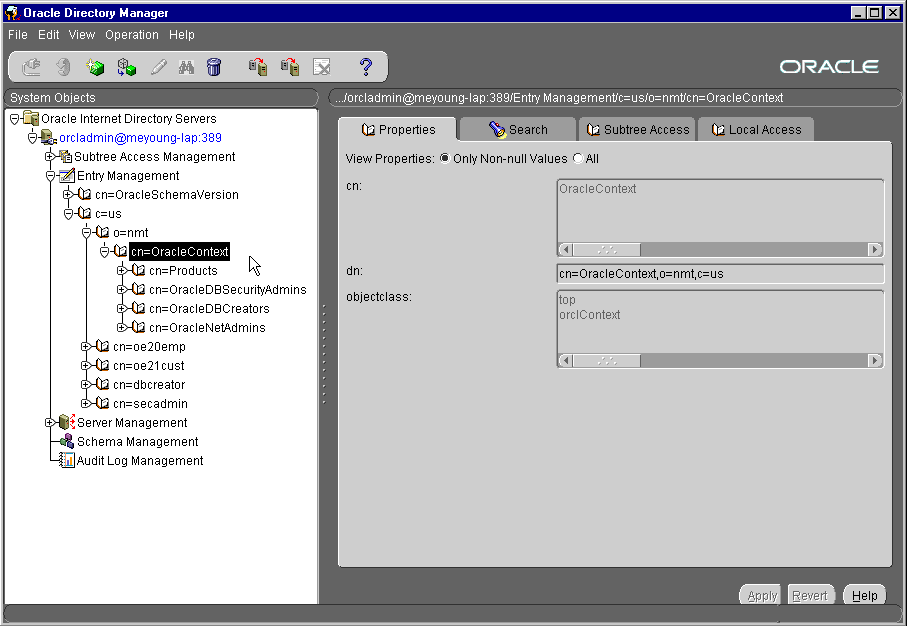This screenshot has width=907, height=626.
Task: Click the Create new entry toolbar icon
Action: click(95, 67)
